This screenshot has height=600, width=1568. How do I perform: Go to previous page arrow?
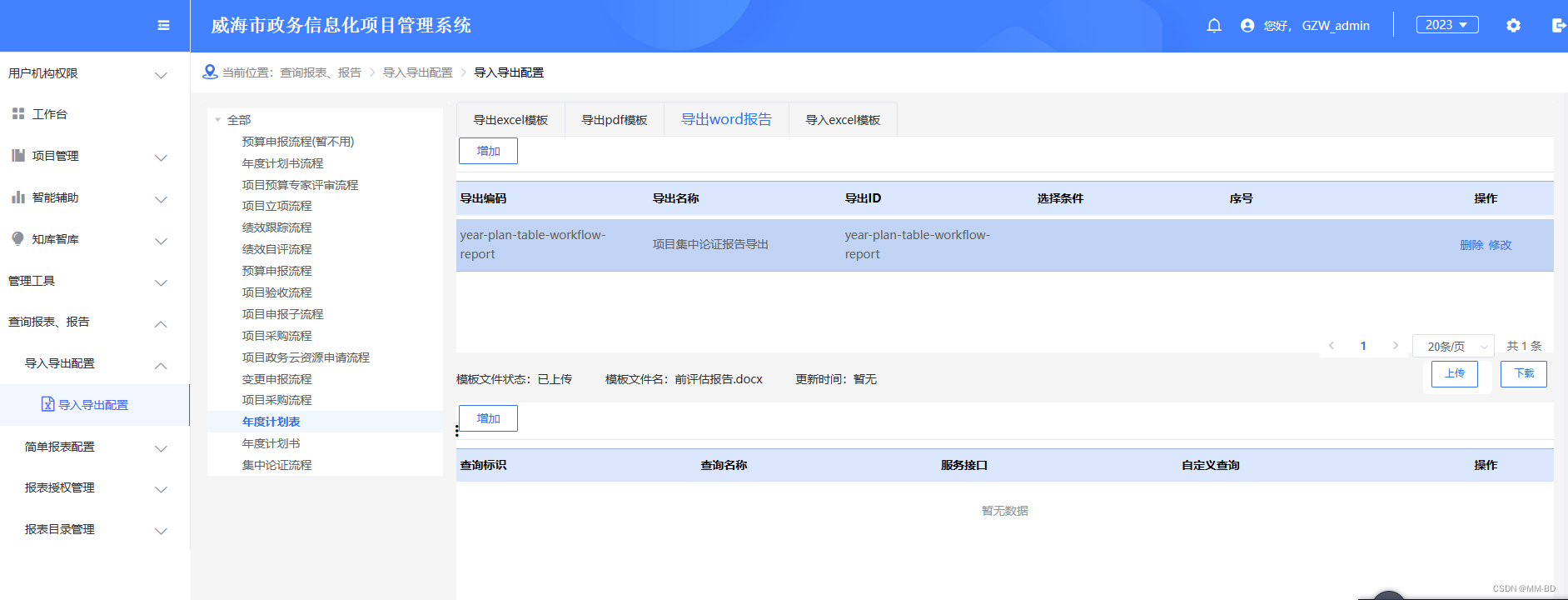pyautogui.click(x=1332, y=346)
